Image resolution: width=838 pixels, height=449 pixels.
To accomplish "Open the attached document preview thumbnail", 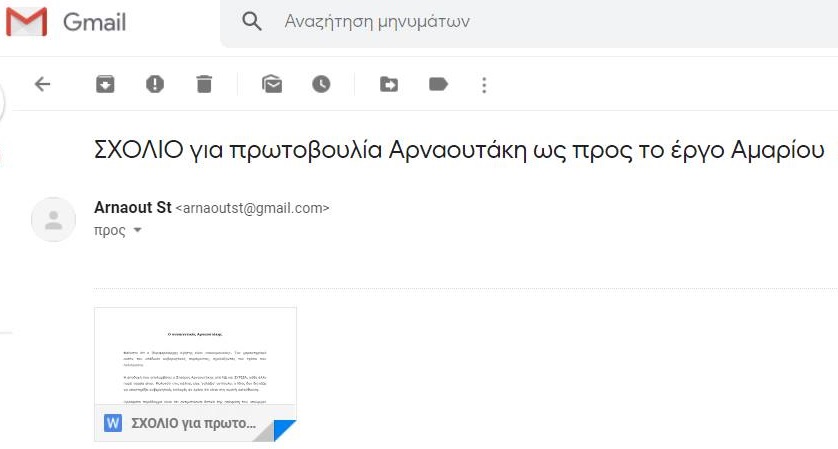I will pos(195,360).
